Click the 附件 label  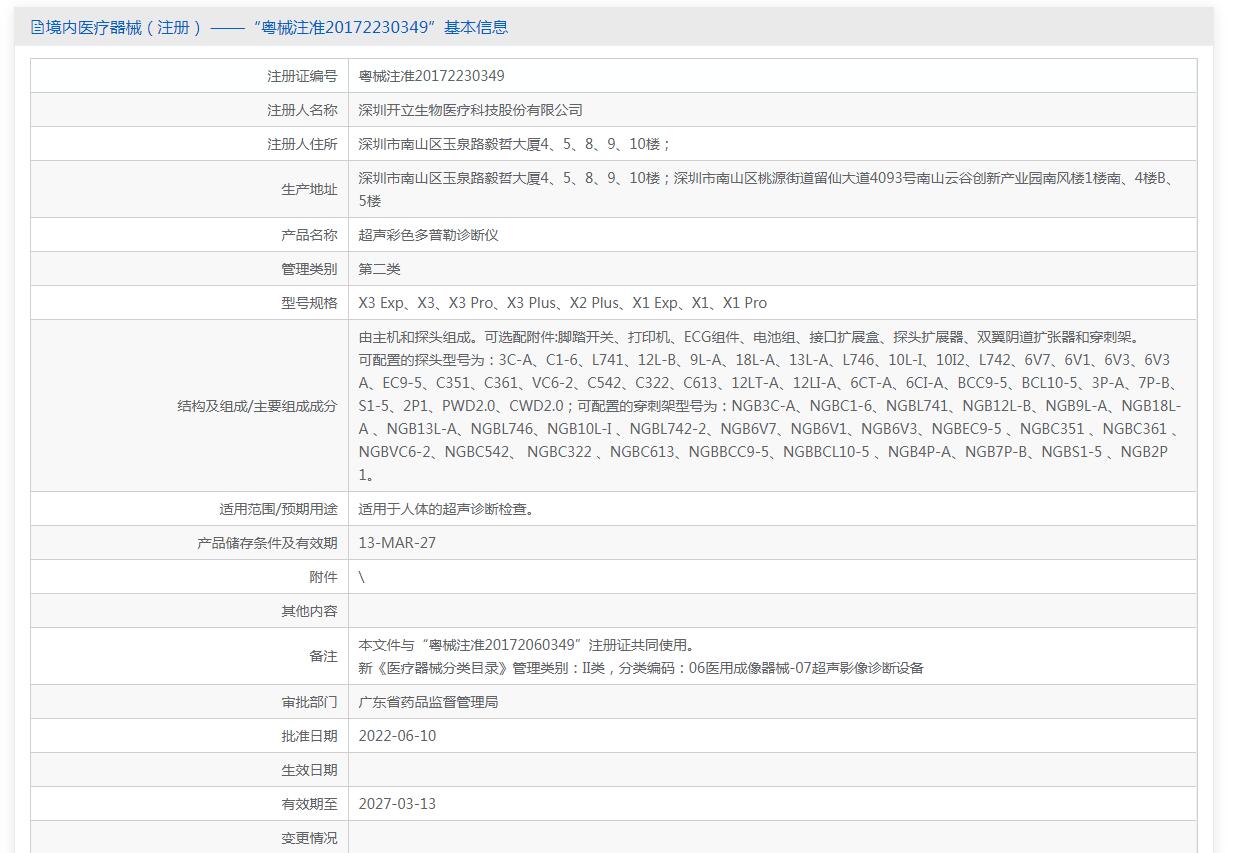pyautogui.click(x=323, y=577)
